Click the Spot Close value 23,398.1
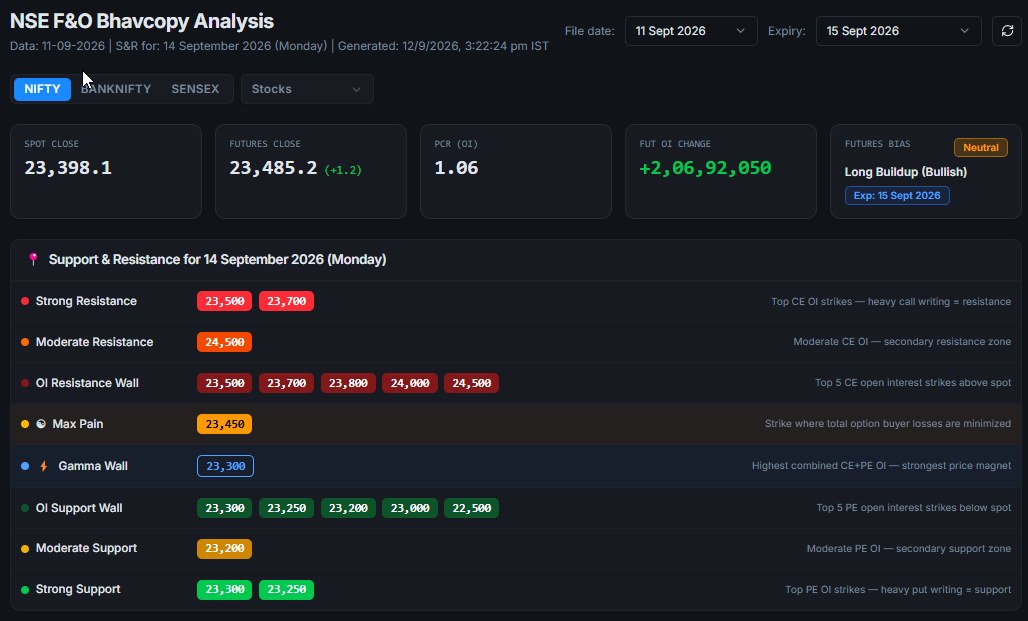The height and width of the screenshot is (621, 1028). [x=68, y=168]
